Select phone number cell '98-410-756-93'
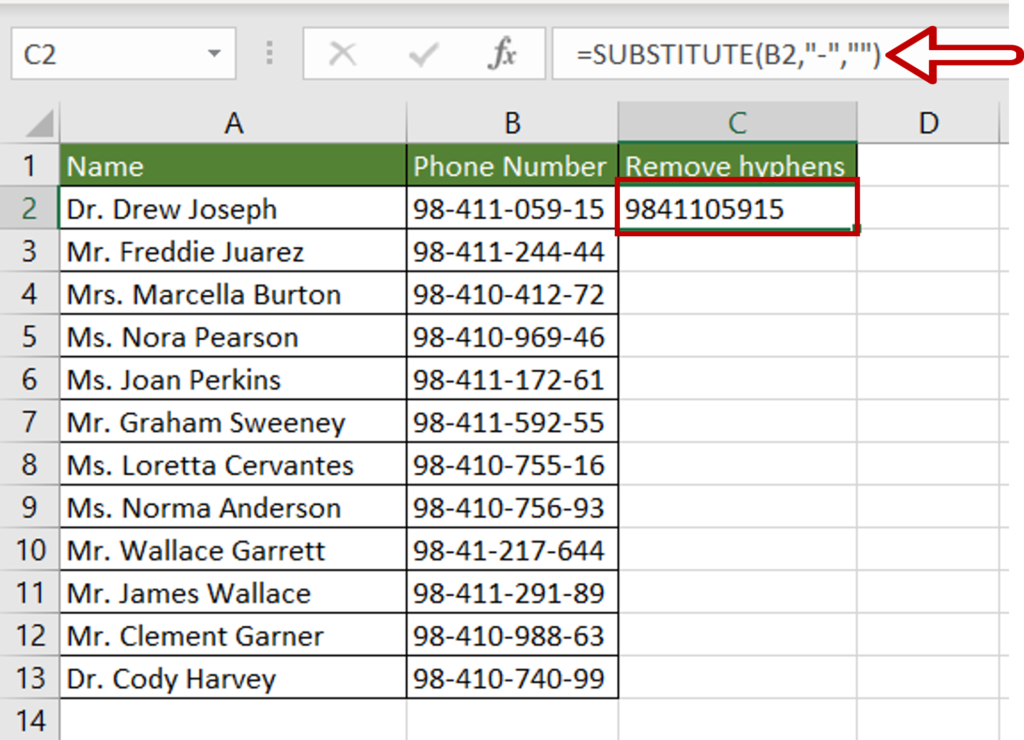This screenshot has height=740, width=1024. point(512,507)
